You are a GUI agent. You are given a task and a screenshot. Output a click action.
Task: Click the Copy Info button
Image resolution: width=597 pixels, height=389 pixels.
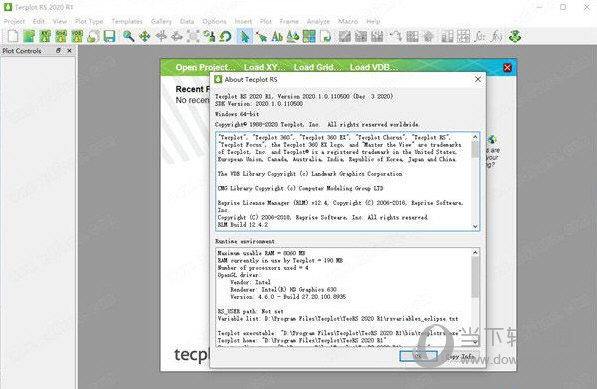pos(460,356)
